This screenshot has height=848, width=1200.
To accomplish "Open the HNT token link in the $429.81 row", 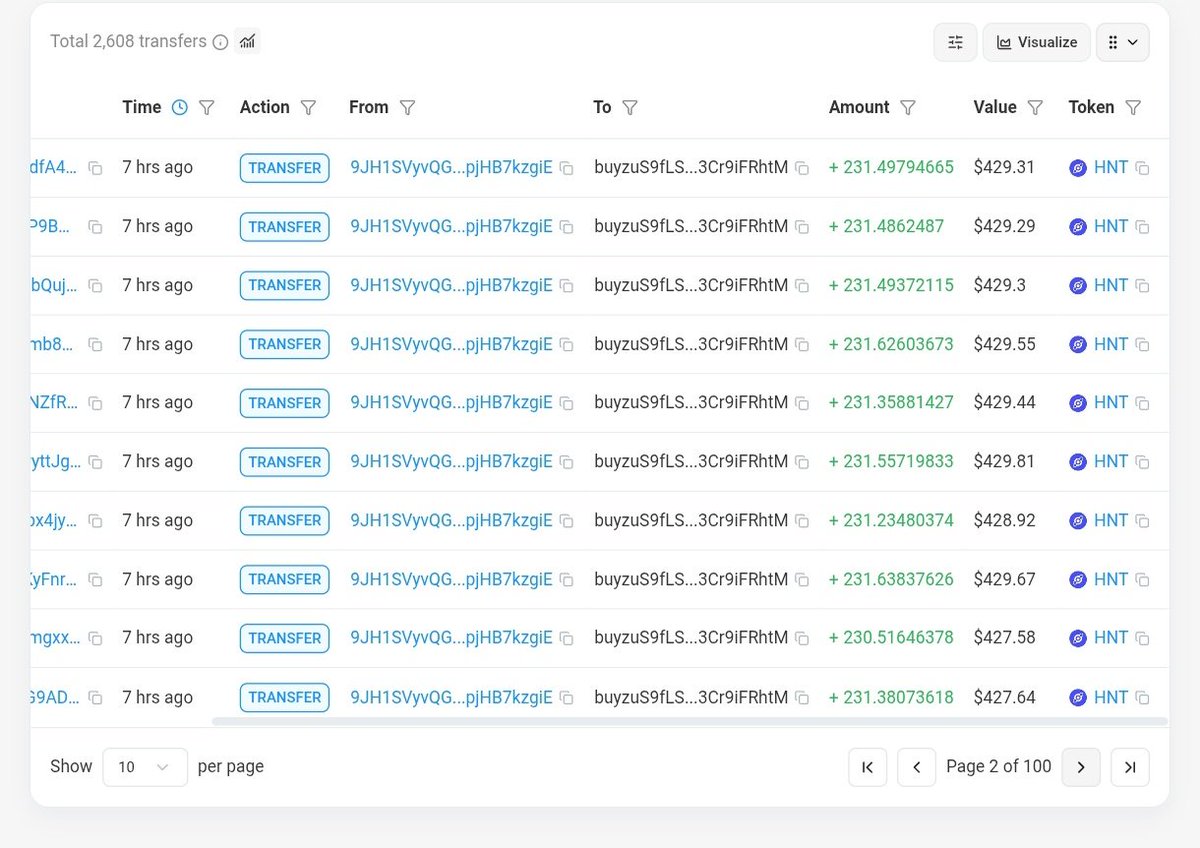I will point(1111,461).
